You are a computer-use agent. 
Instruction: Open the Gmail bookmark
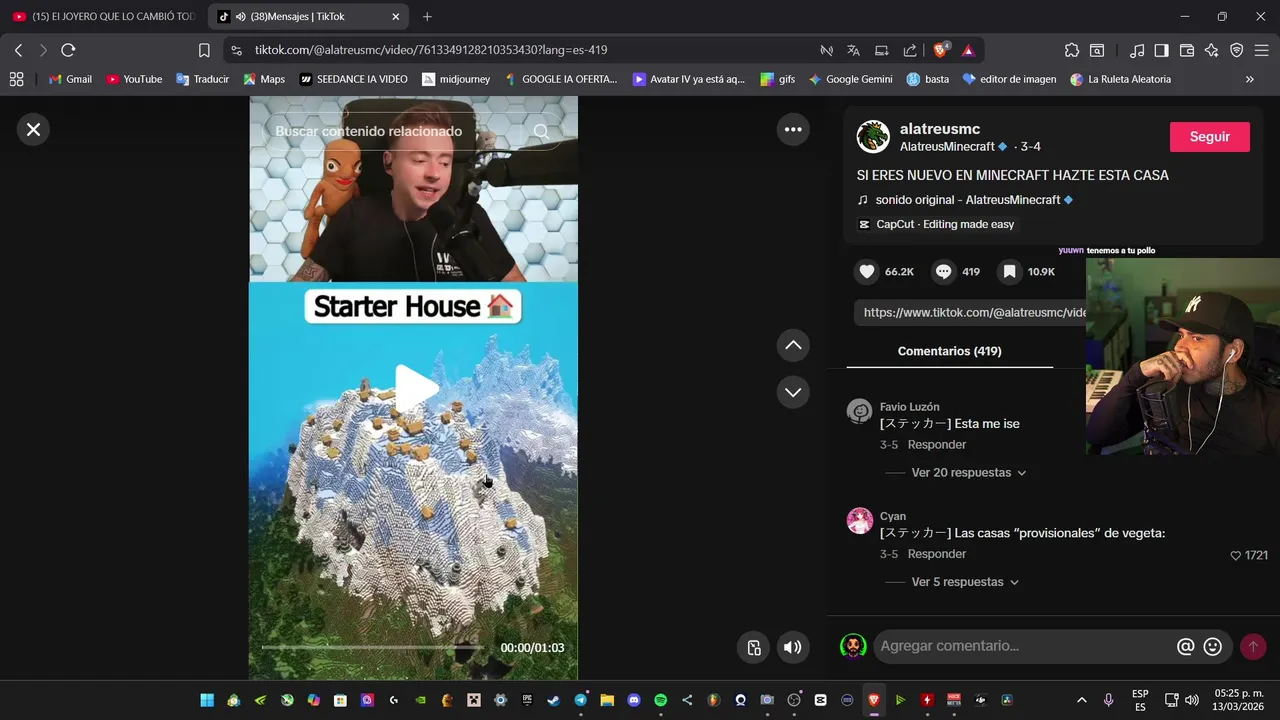70,79
